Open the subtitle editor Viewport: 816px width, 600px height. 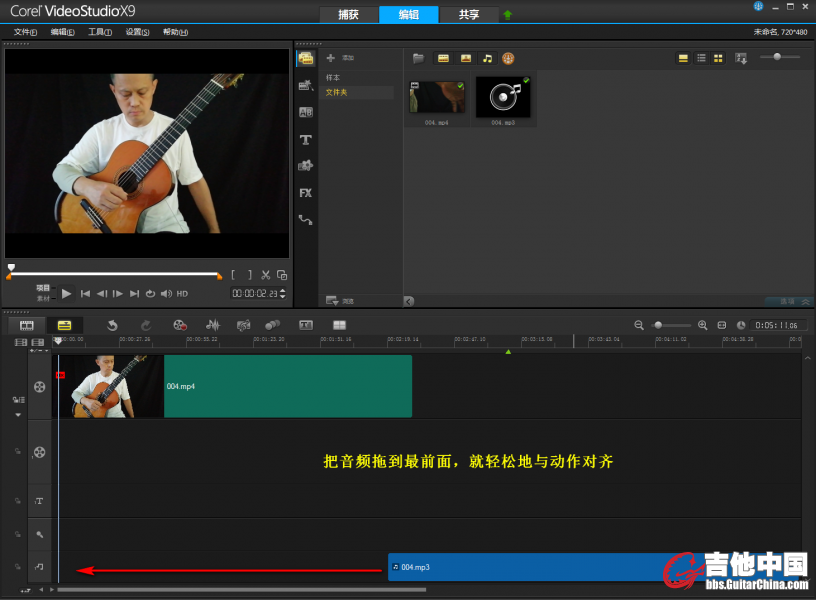click(x=306, y=325)
